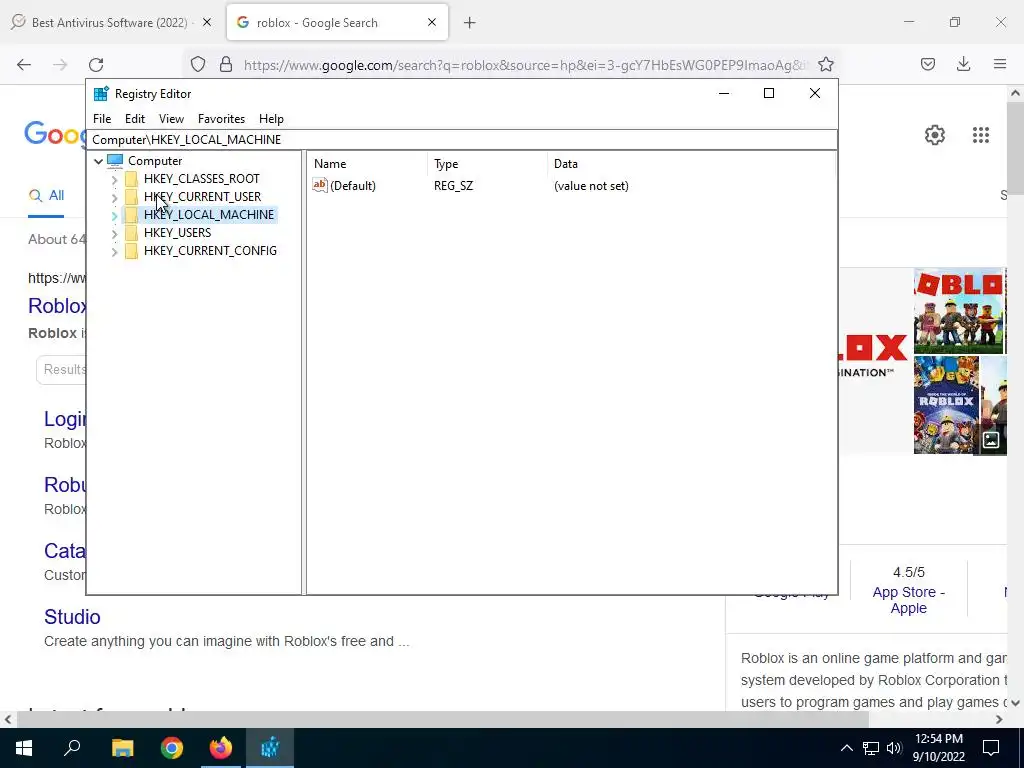Click the REG_SZ type cell
1024x768 pixels.
453,186
